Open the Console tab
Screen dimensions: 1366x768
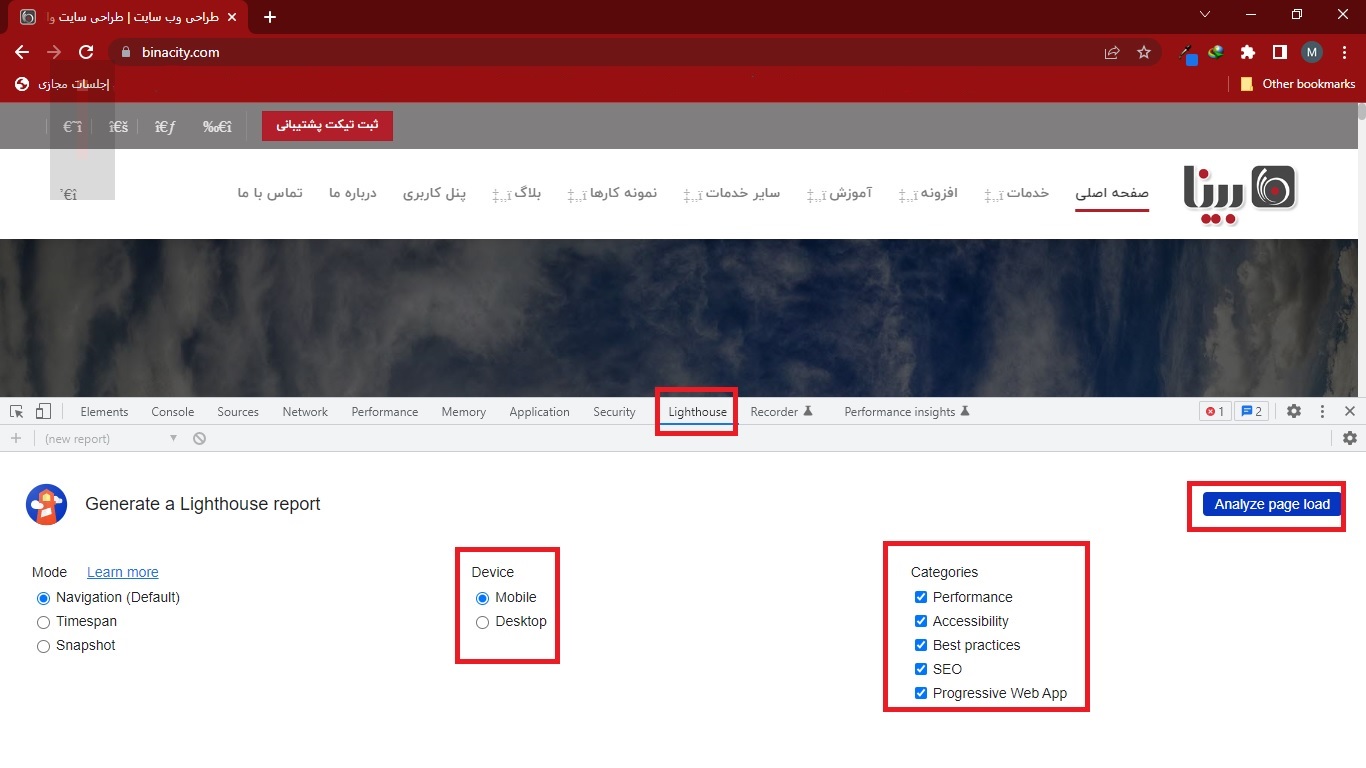click(x=173, y=412)
